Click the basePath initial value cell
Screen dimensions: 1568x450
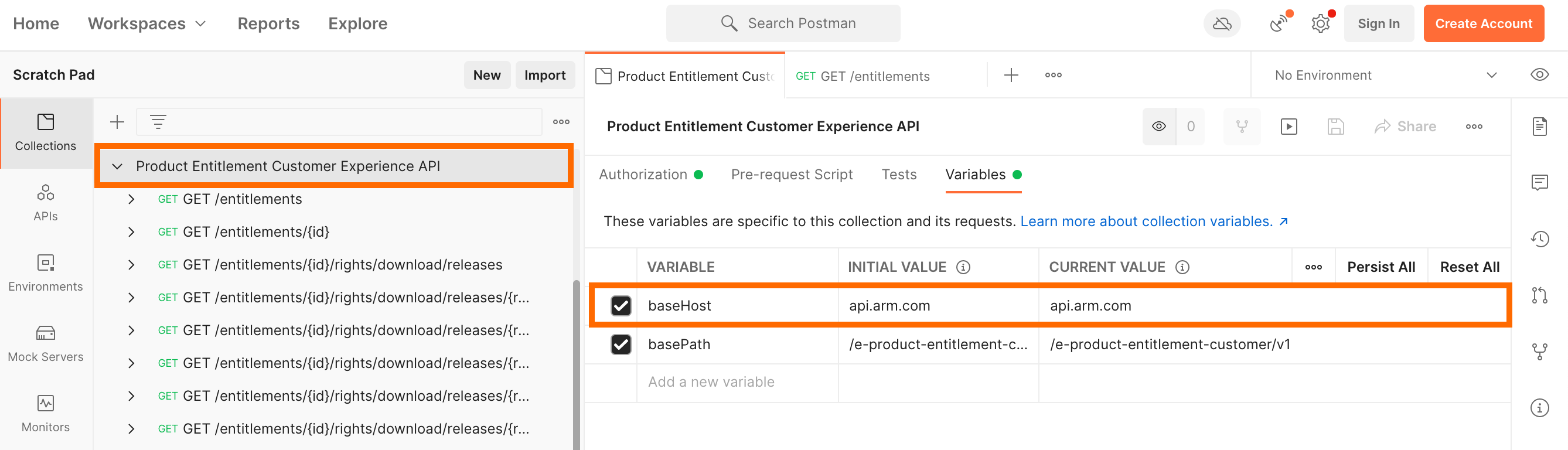[x=938, y=345]
